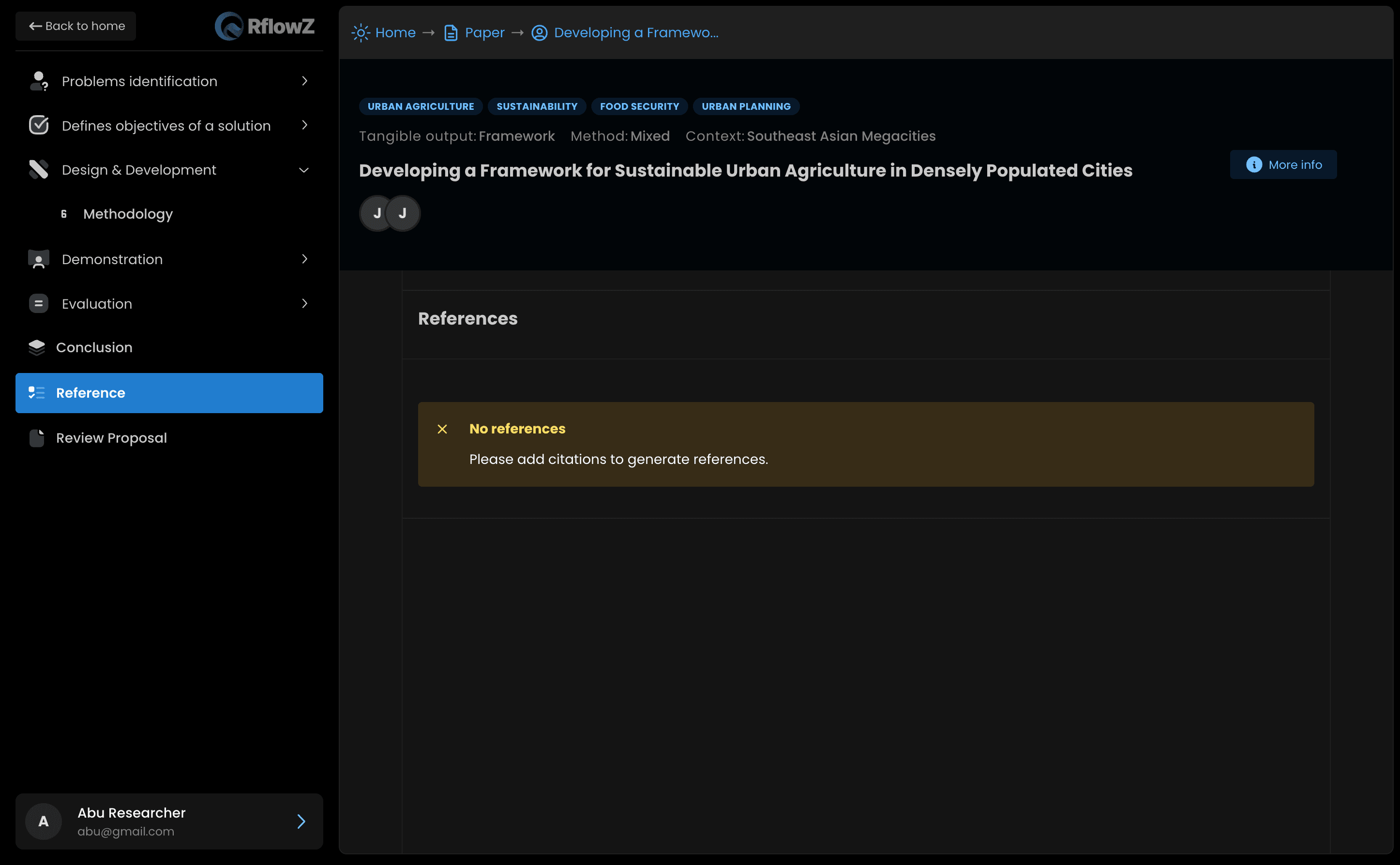
Task: Click the Design & Development pencil icon
Action: click(38, 170)
